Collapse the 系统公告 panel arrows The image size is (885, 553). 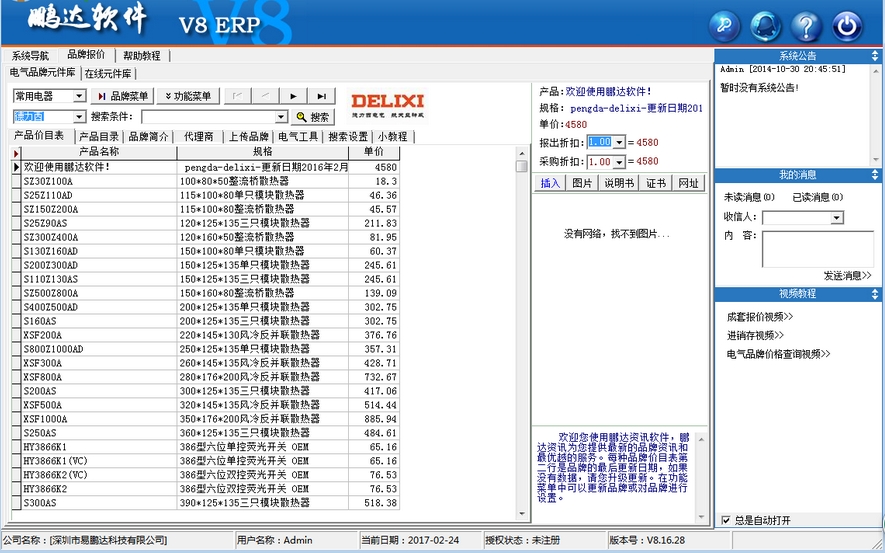[x=874, y=56]
